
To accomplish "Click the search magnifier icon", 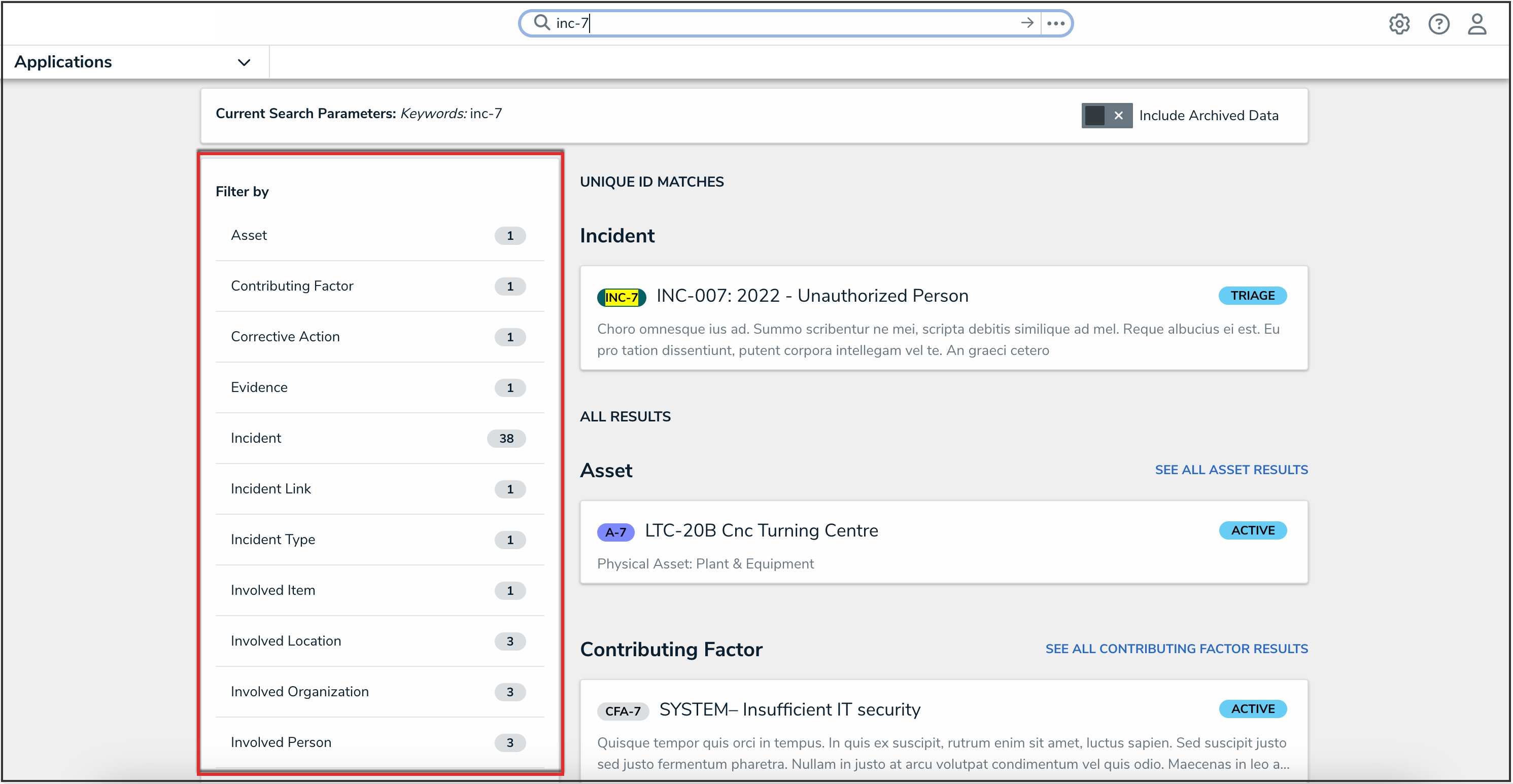I will coord(541,23).
